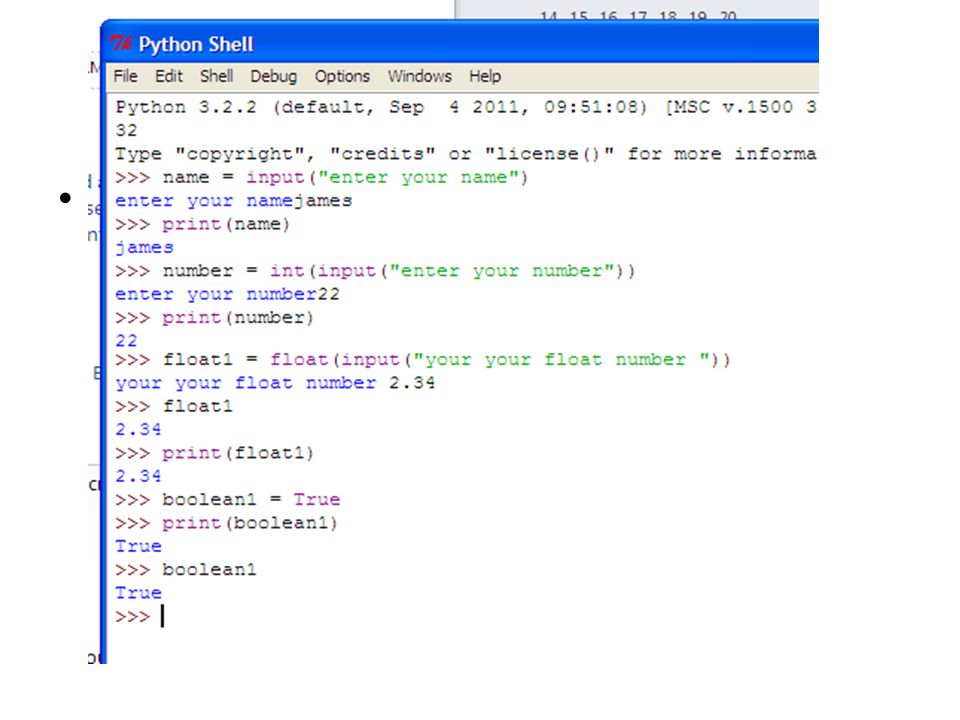Click the empty prompt at the cursor
960x720 pixels.
tap(140, 617)
